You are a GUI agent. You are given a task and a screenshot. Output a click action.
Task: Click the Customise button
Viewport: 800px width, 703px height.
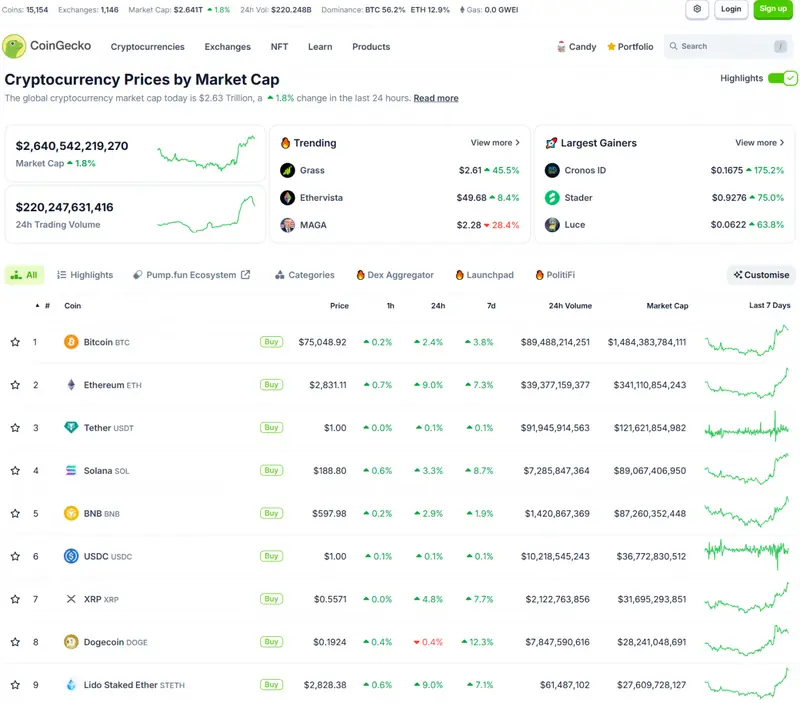click(761, 275)
